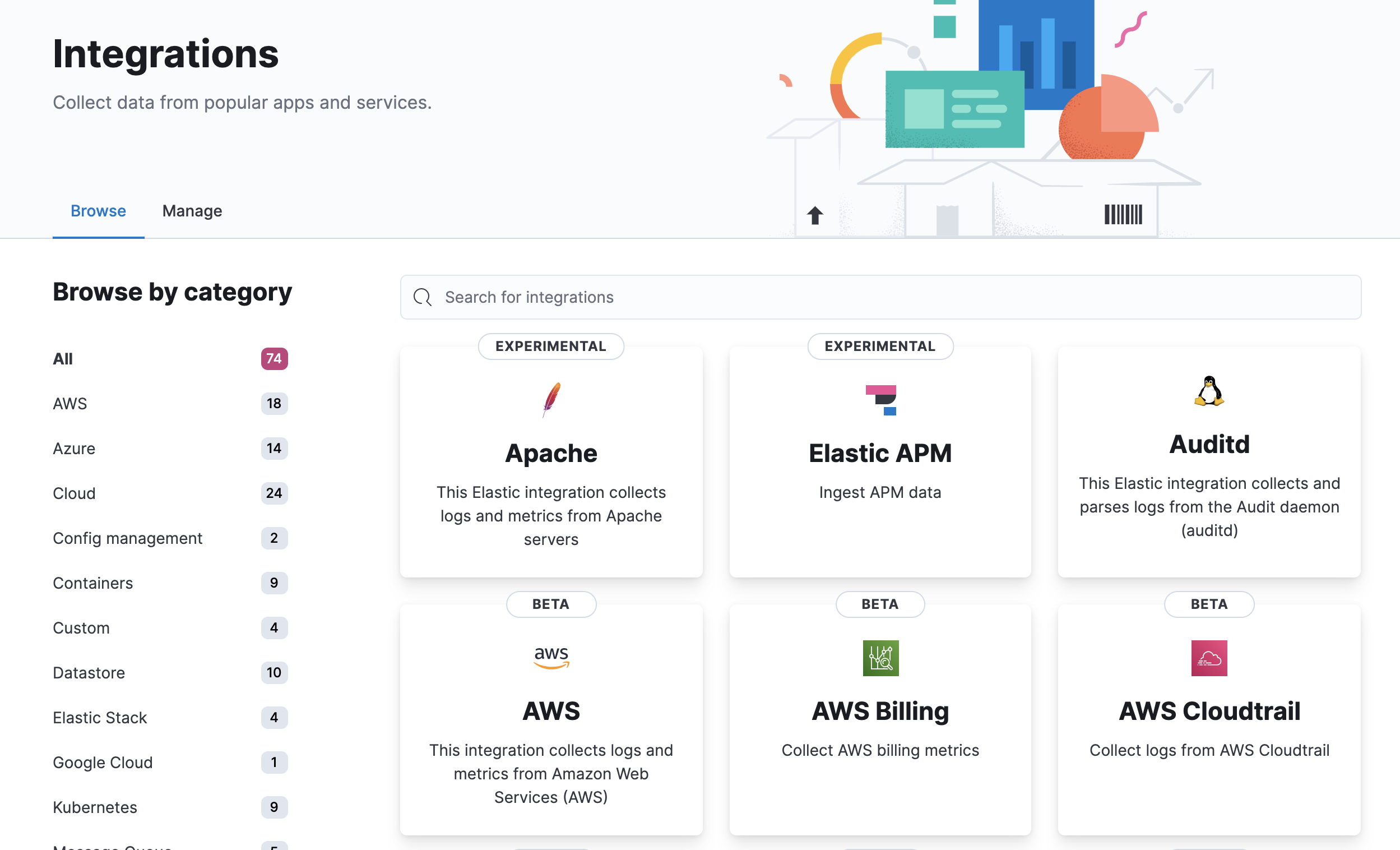Click the Apache feather icon
The width and height of the screenshot is (1400, 850).
pyautogui.click(x=550, y=400)
